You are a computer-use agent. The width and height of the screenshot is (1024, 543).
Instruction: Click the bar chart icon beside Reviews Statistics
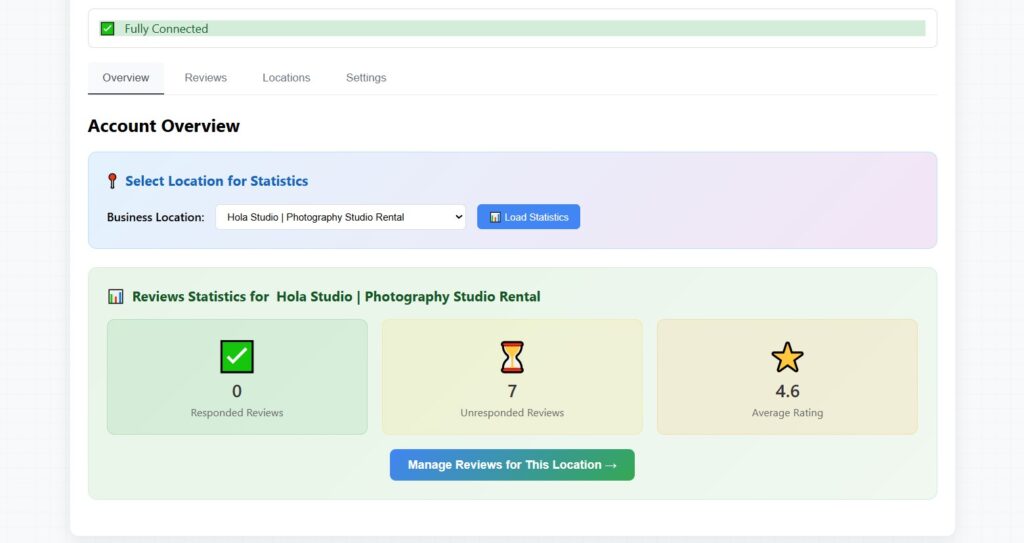(116, 297)
